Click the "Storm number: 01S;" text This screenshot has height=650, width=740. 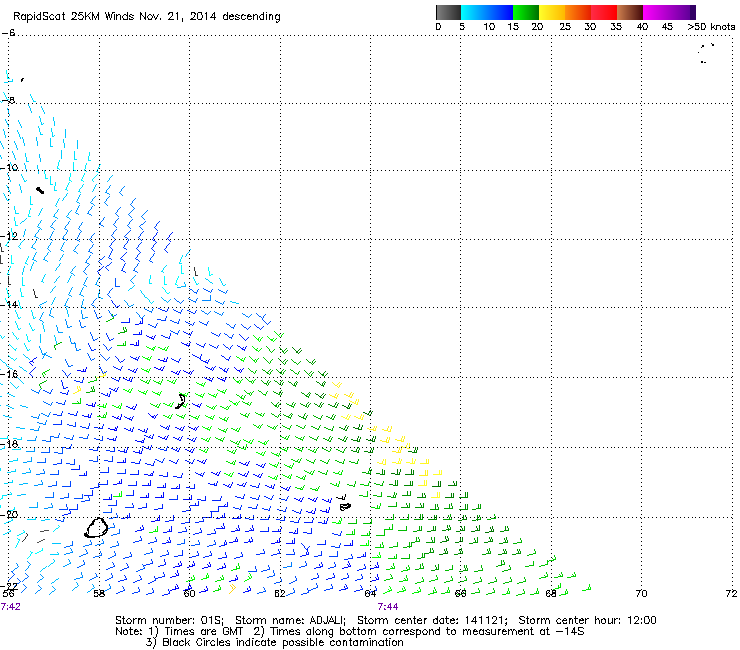(170, 620)
